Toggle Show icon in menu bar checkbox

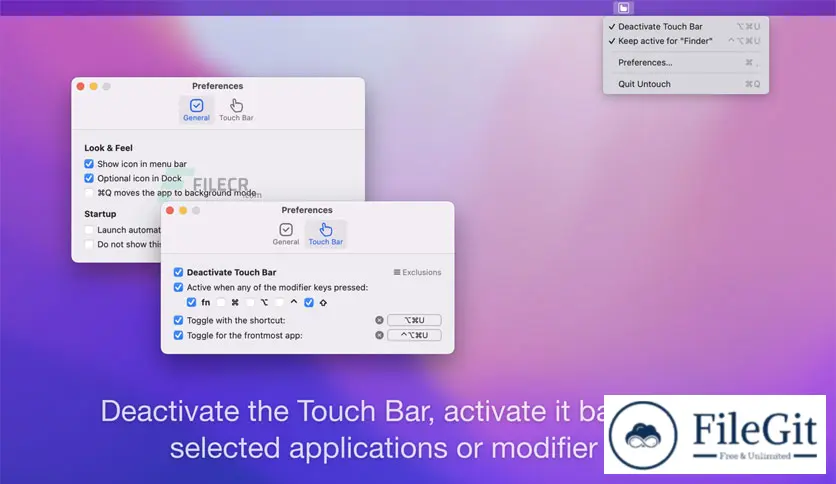click(x=89, y=164)
